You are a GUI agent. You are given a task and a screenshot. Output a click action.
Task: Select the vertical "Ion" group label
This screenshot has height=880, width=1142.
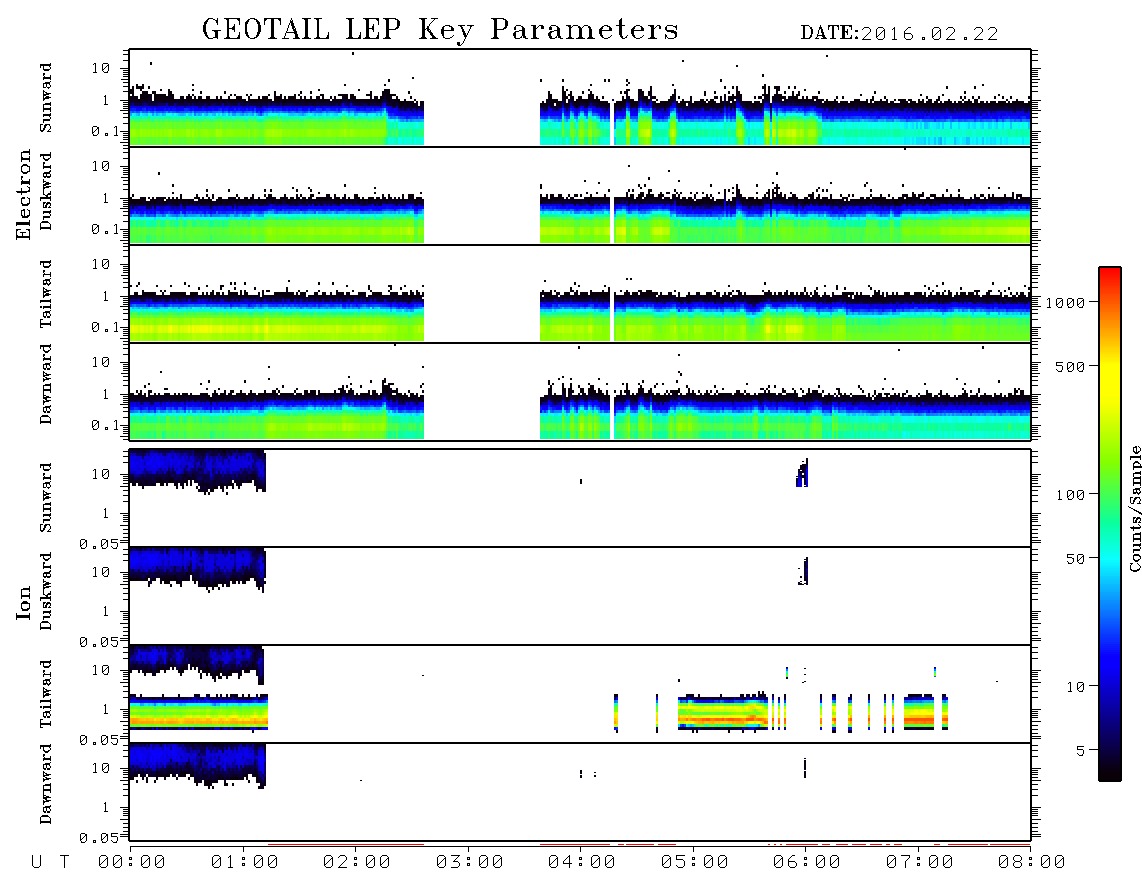23,602
